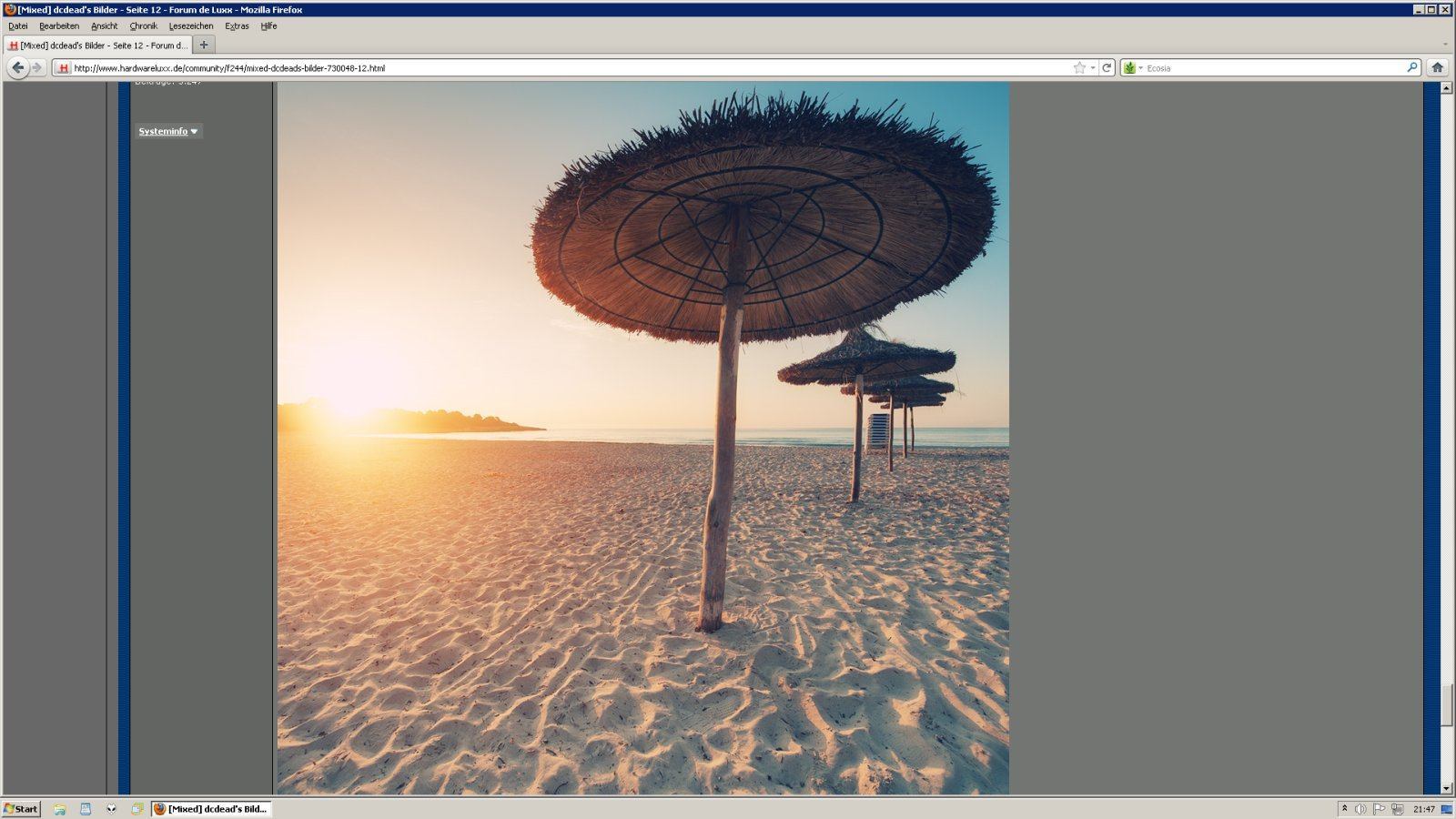The width and height of the screenshot is (1456, 819).
Task: Open the volume speaker tray icon
Action: (x=1360, y=809)
